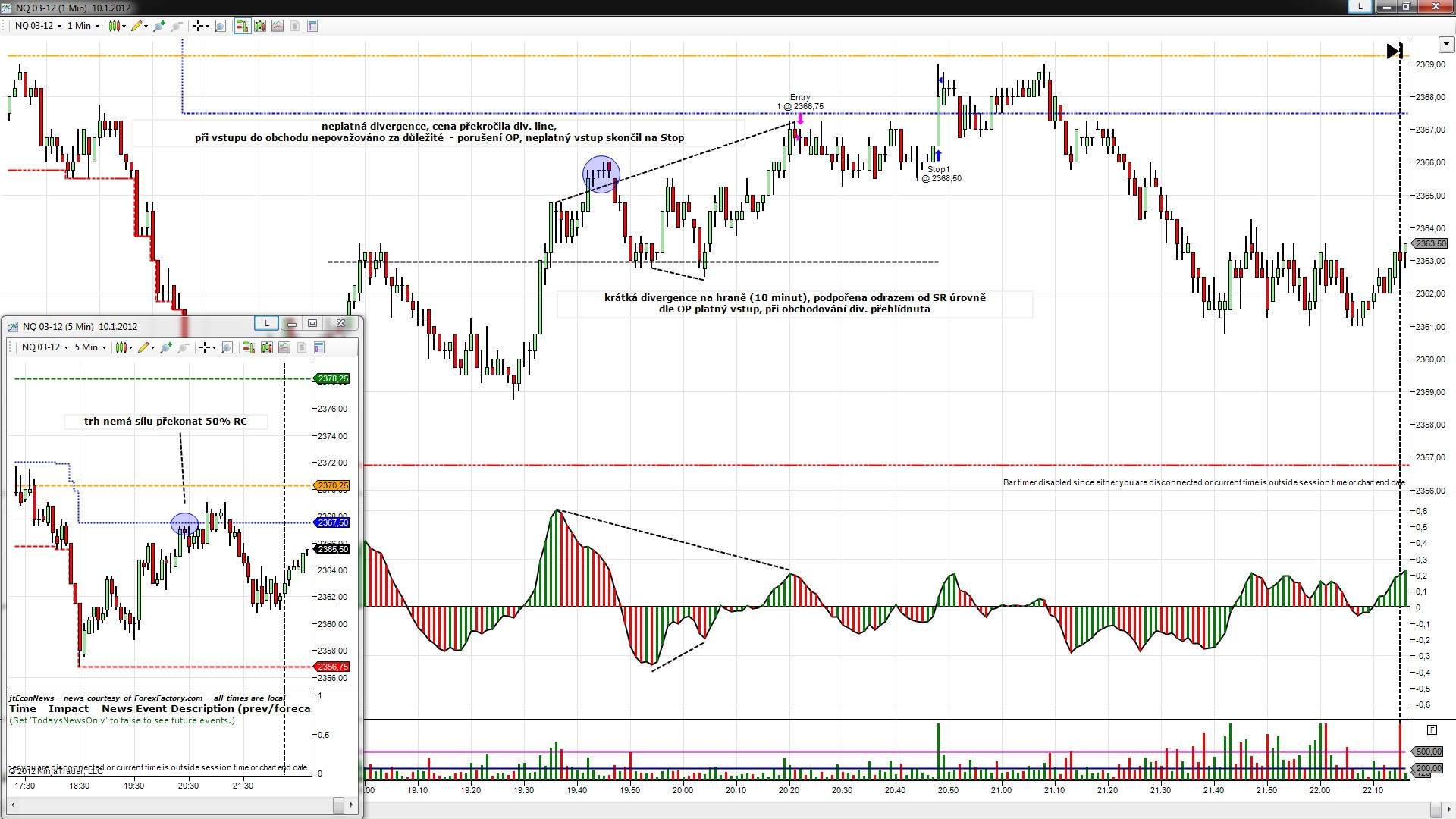Open indicators icon in 5 Min chart toolbar
The width and height of the screenshot is (1456, 819).
pos(284,347)
